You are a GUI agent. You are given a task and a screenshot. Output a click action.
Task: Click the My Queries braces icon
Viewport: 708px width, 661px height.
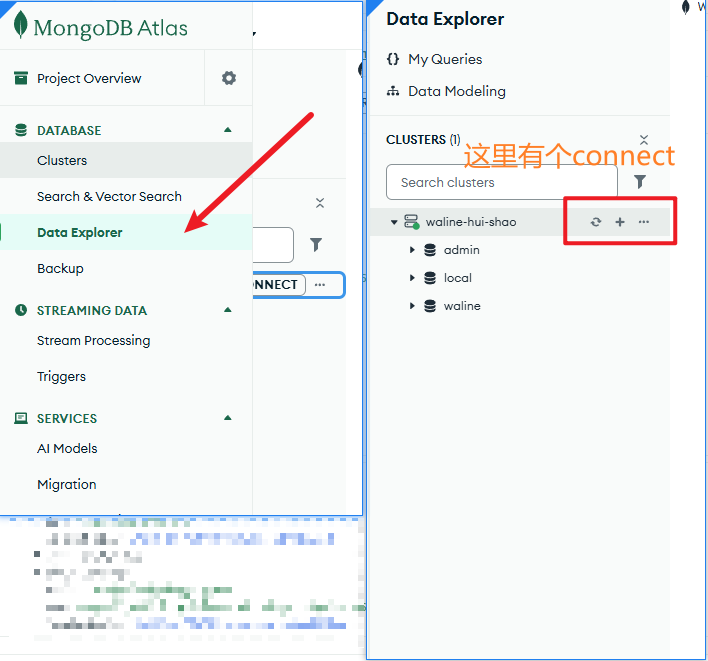coord(393,59)
